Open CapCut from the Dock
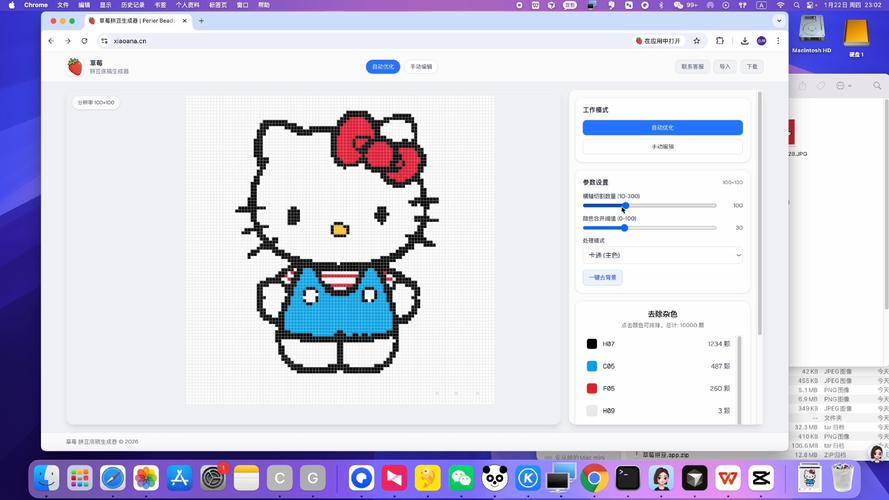The width and height of the screenshot is (889, 500). (761, 478)
